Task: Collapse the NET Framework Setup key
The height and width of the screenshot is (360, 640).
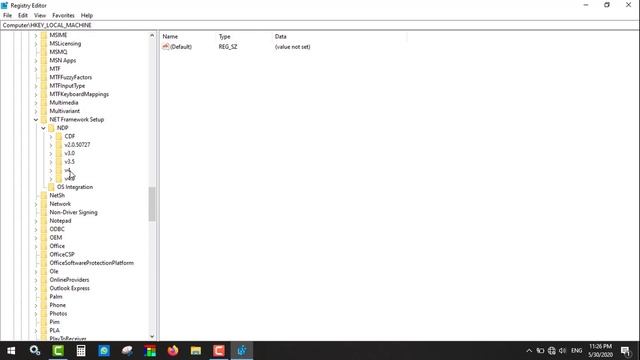Action: 36,120
